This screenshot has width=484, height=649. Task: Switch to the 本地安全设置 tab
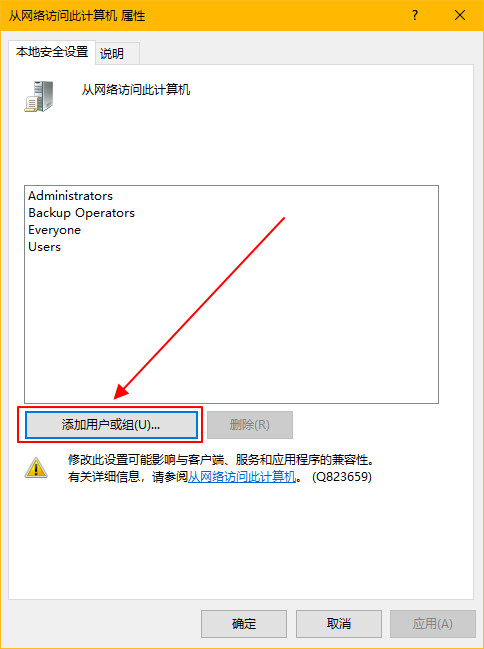pyautogui.click(x=52, y=52)
